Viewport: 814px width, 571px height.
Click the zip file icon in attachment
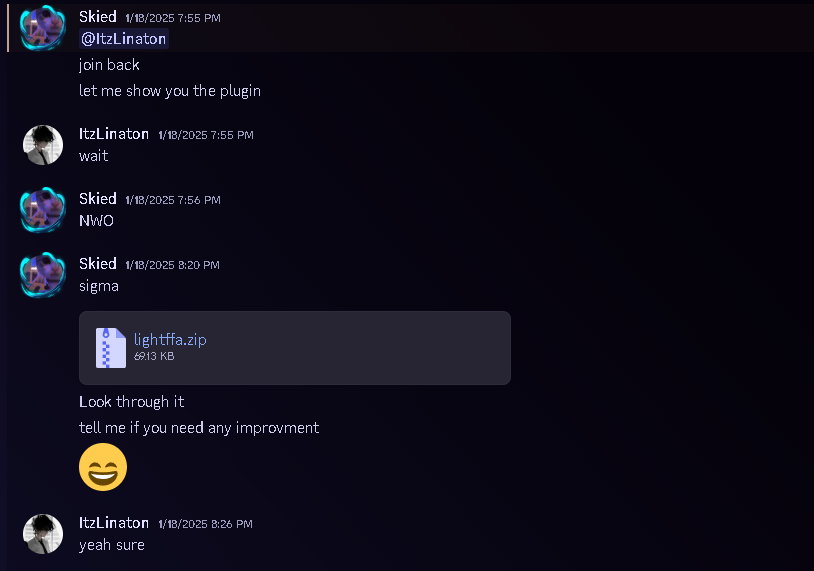pyautogui.click(x=110, y=347)
